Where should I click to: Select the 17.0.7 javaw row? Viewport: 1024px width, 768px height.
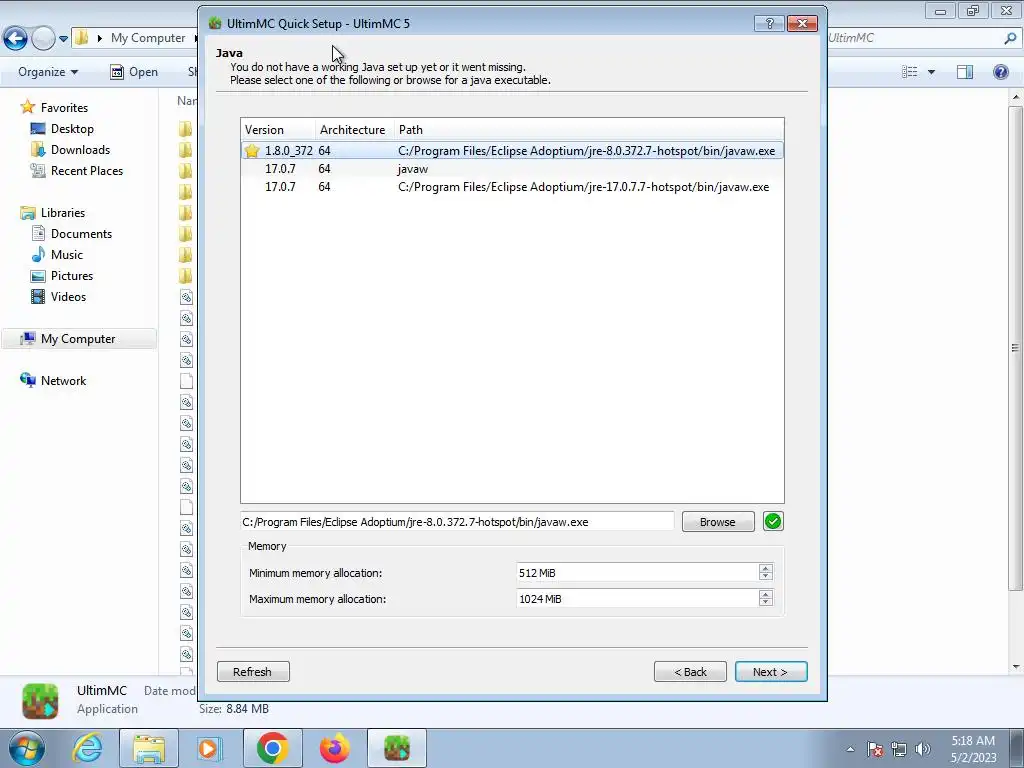pos(512,169)
